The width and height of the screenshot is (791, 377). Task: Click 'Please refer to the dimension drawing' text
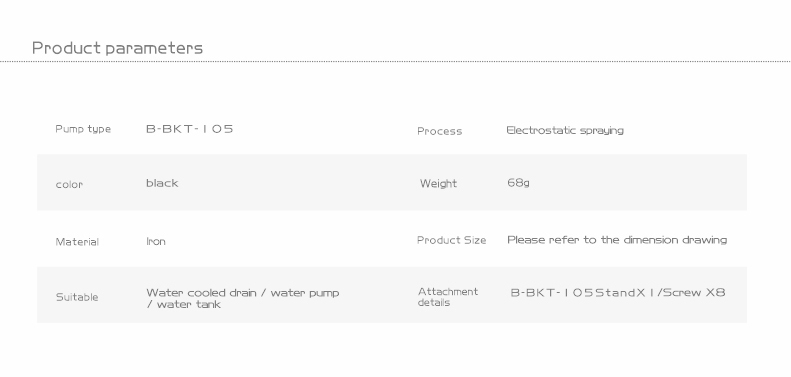click(x=617, y=240)
